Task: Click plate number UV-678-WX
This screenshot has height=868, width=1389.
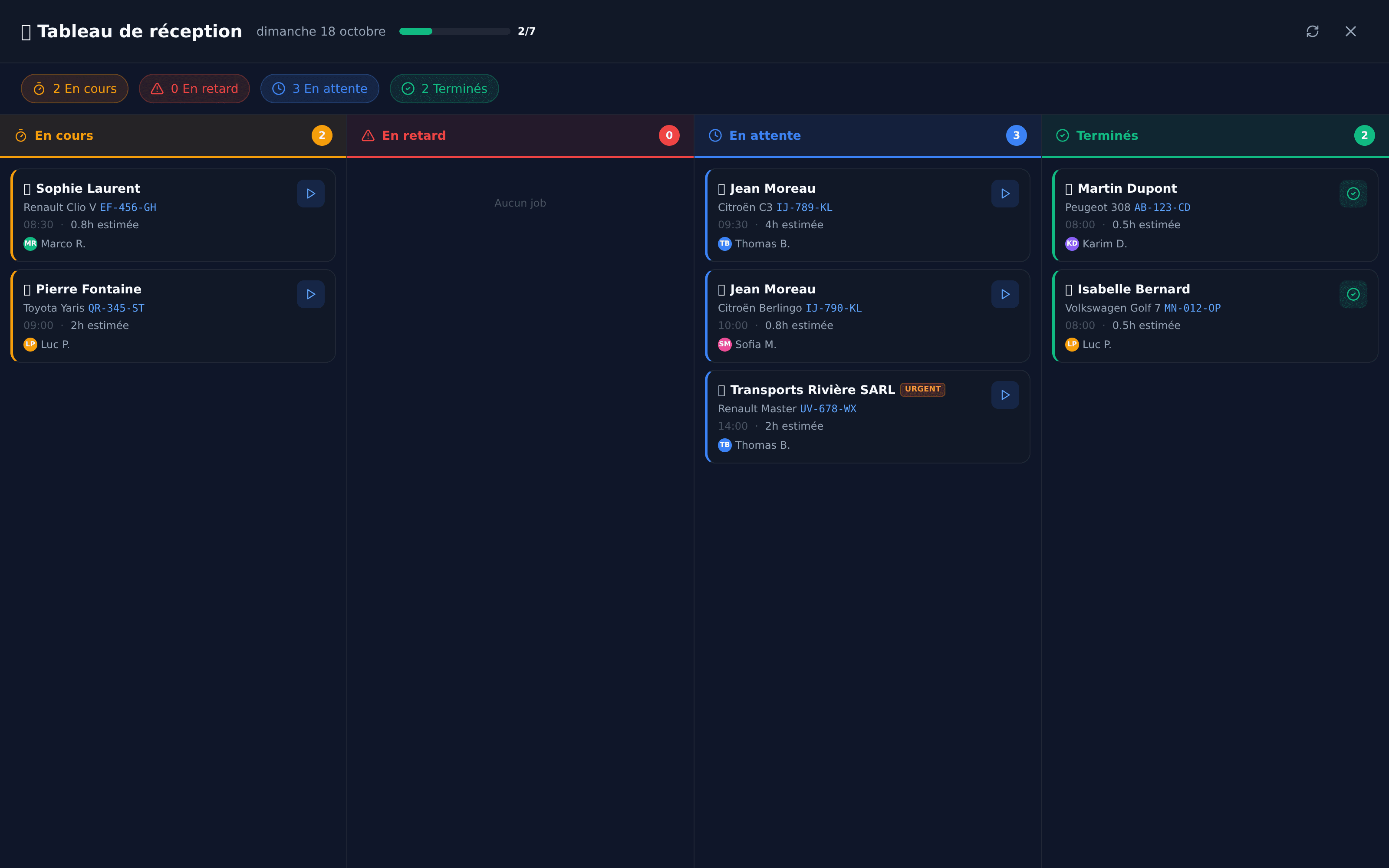Action: pyautogui.click(x=828, y=409)
